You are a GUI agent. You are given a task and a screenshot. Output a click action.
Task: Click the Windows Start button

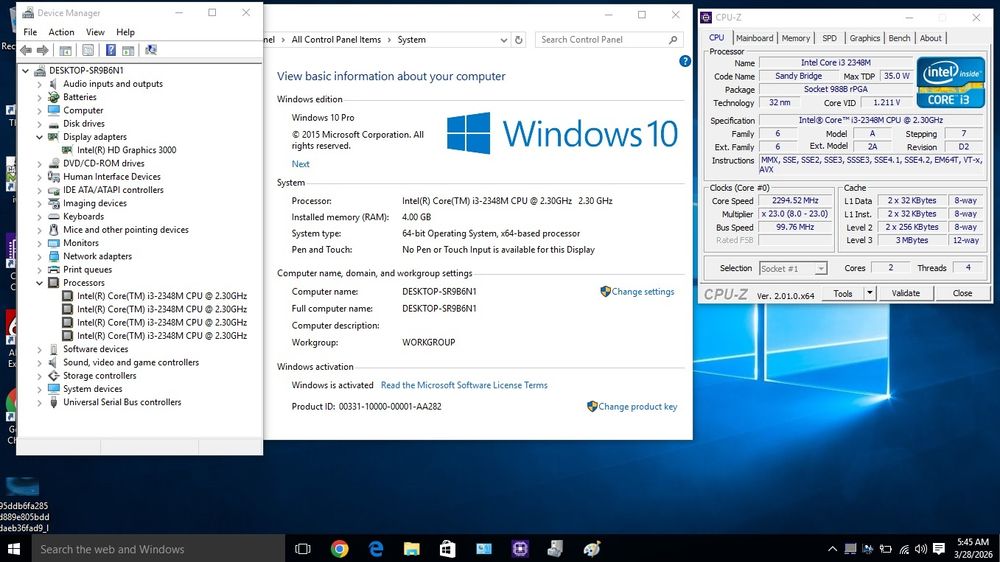coord(14,549)
